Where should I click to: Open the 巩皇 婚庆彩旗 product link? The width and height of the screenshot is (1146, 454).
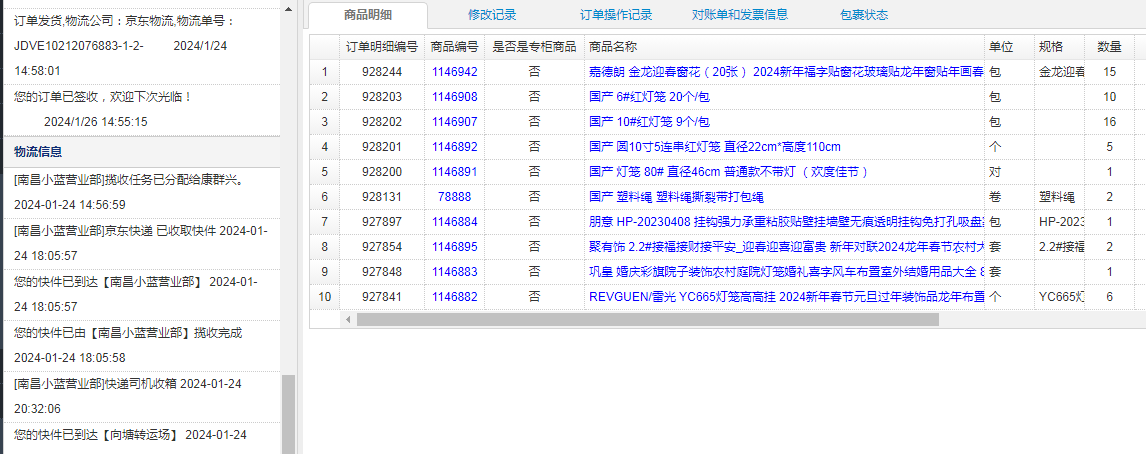click(x=786, y=272)
